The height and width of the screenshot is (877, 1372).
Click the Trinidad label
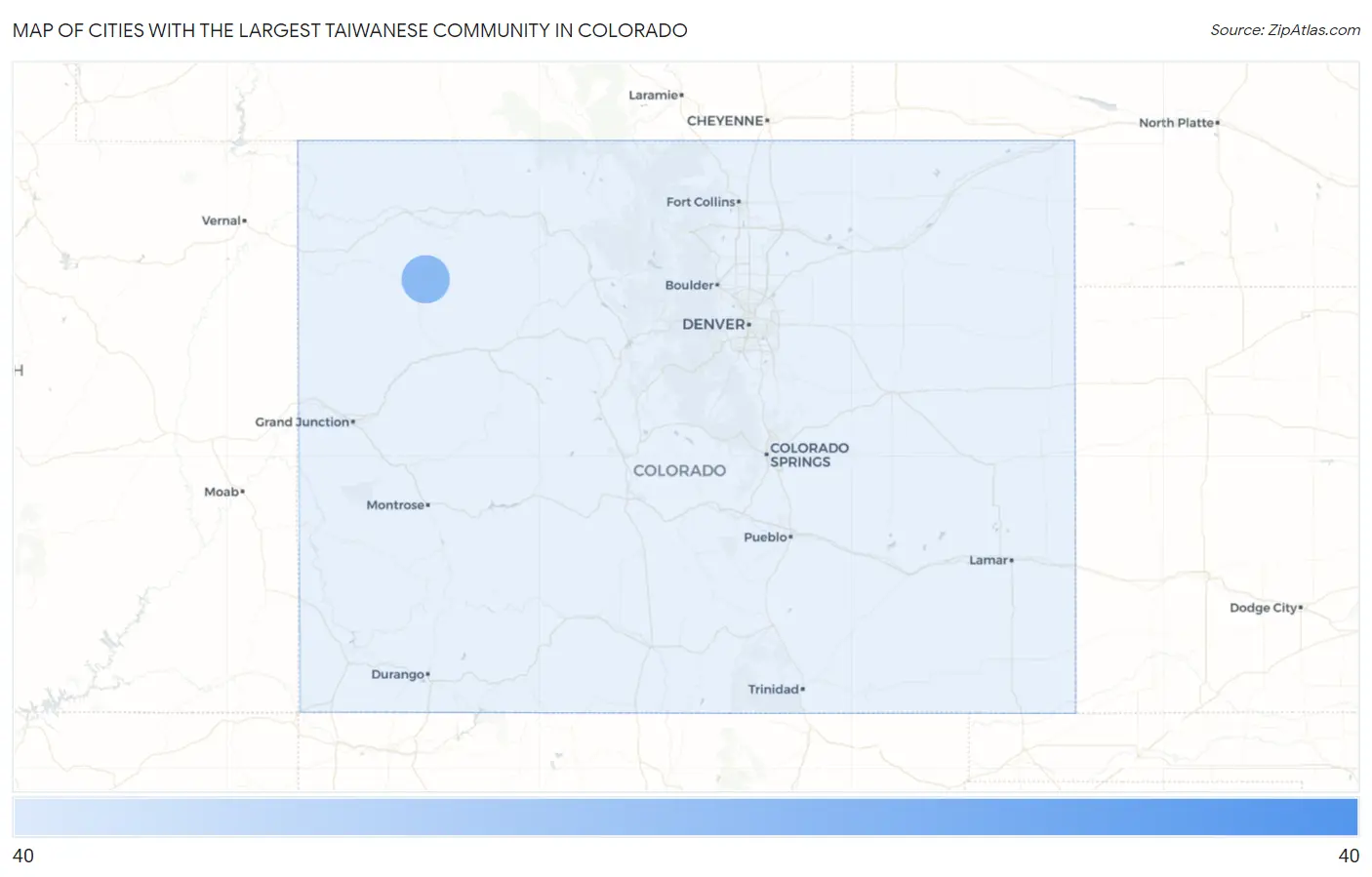click(776, 689)
